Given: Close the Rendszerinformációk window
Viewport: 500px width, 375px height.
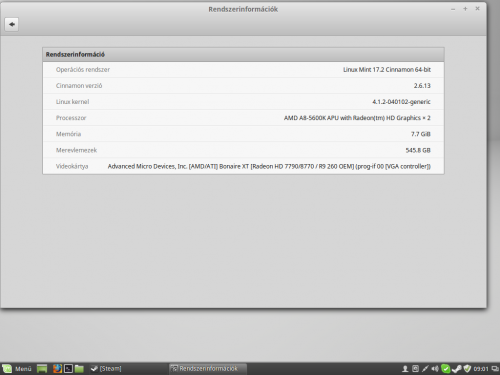Looking at the screenshot, I should click(x=477, y=9).
